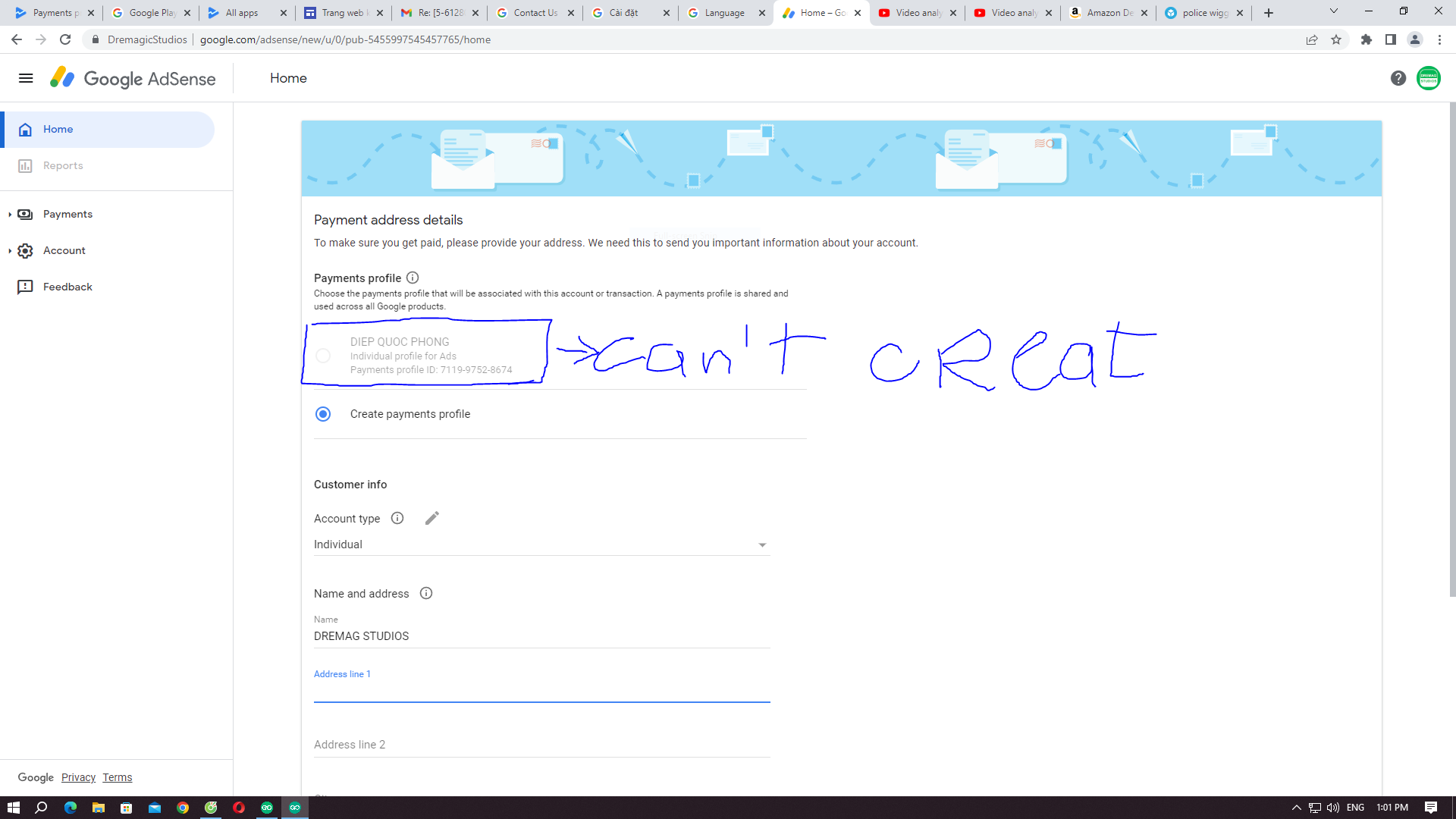Expand the Payments section in sidebar
This screenshot has height=819, width=1456.
pos(9,214)
